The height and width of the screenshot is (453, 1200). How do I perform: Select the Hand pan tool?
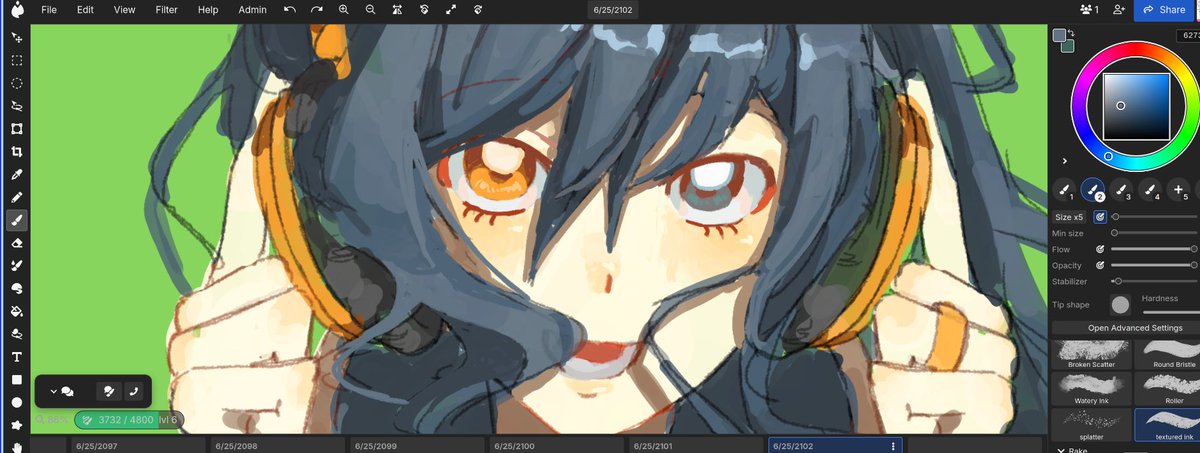[16, 448]
